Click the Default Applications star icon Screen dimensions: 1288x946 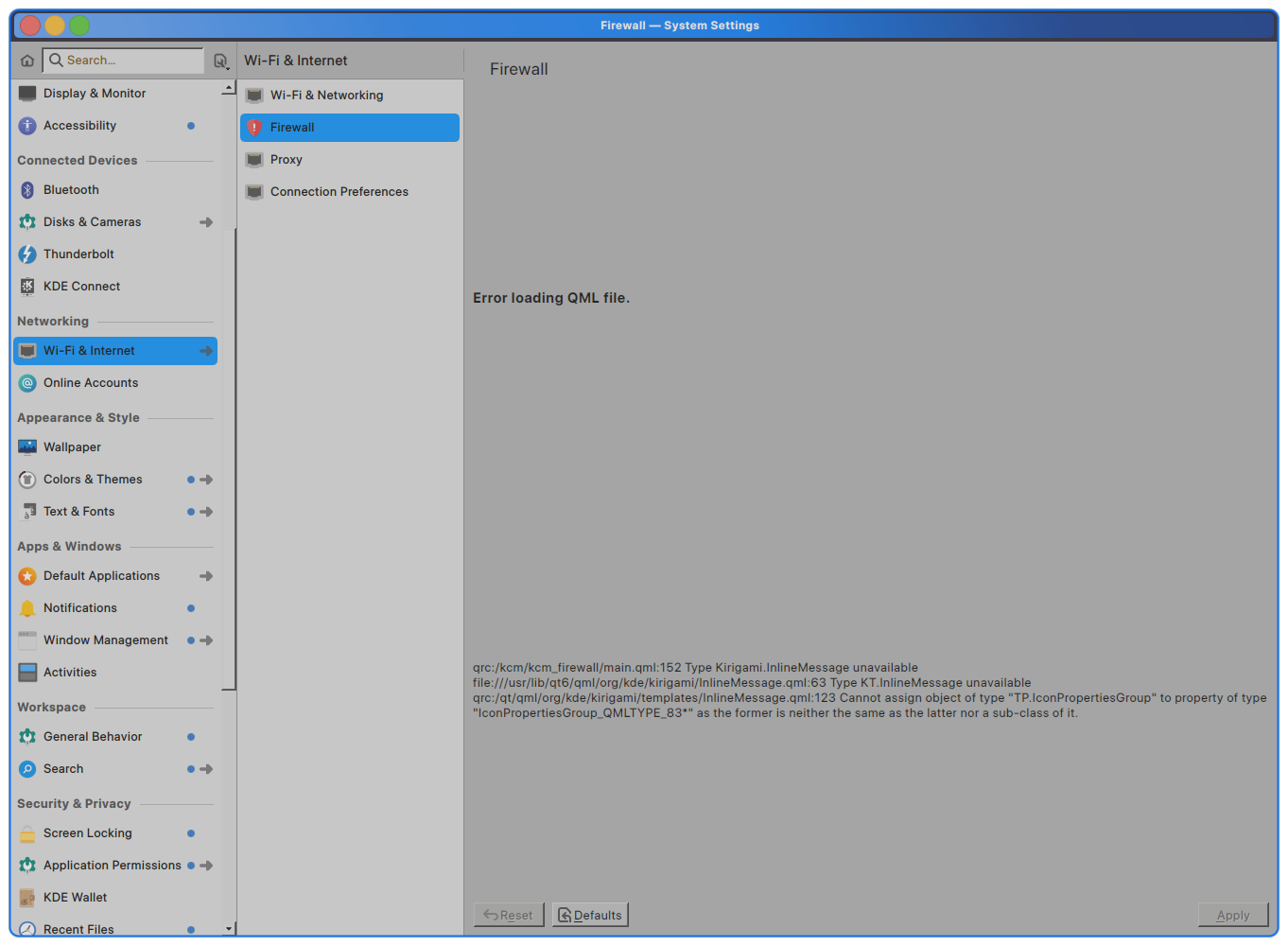click(x=27, y=576)
